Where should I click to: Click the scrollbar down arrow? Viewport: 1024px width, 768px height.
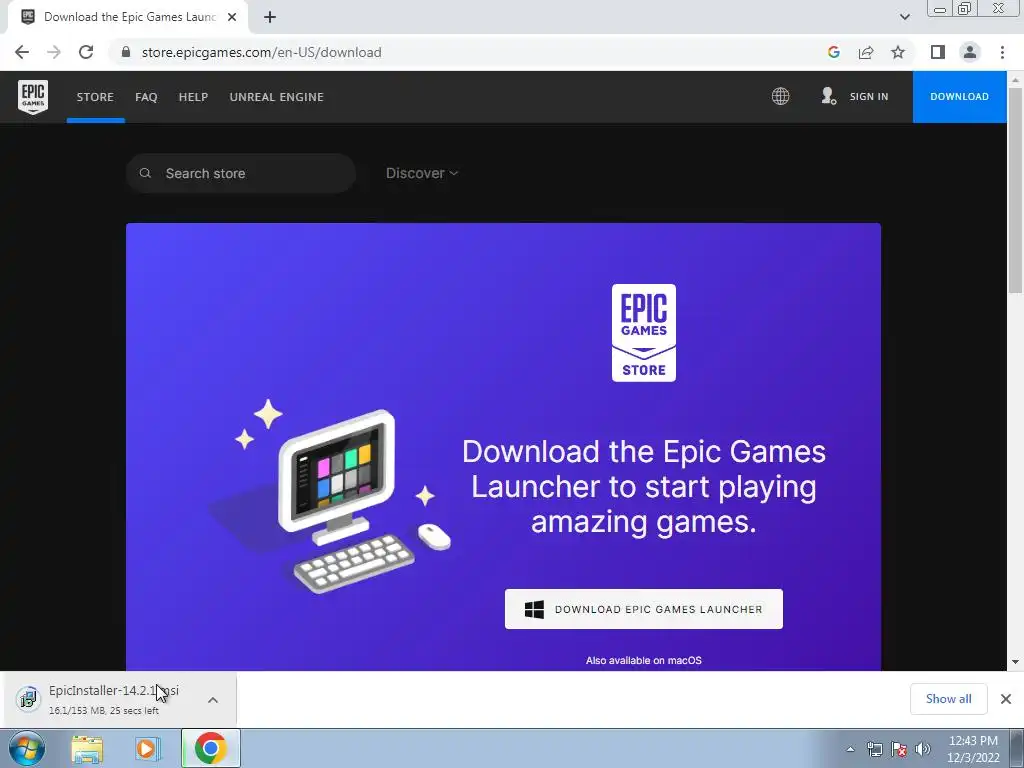pyautogui.click(x=1015, y=662)
